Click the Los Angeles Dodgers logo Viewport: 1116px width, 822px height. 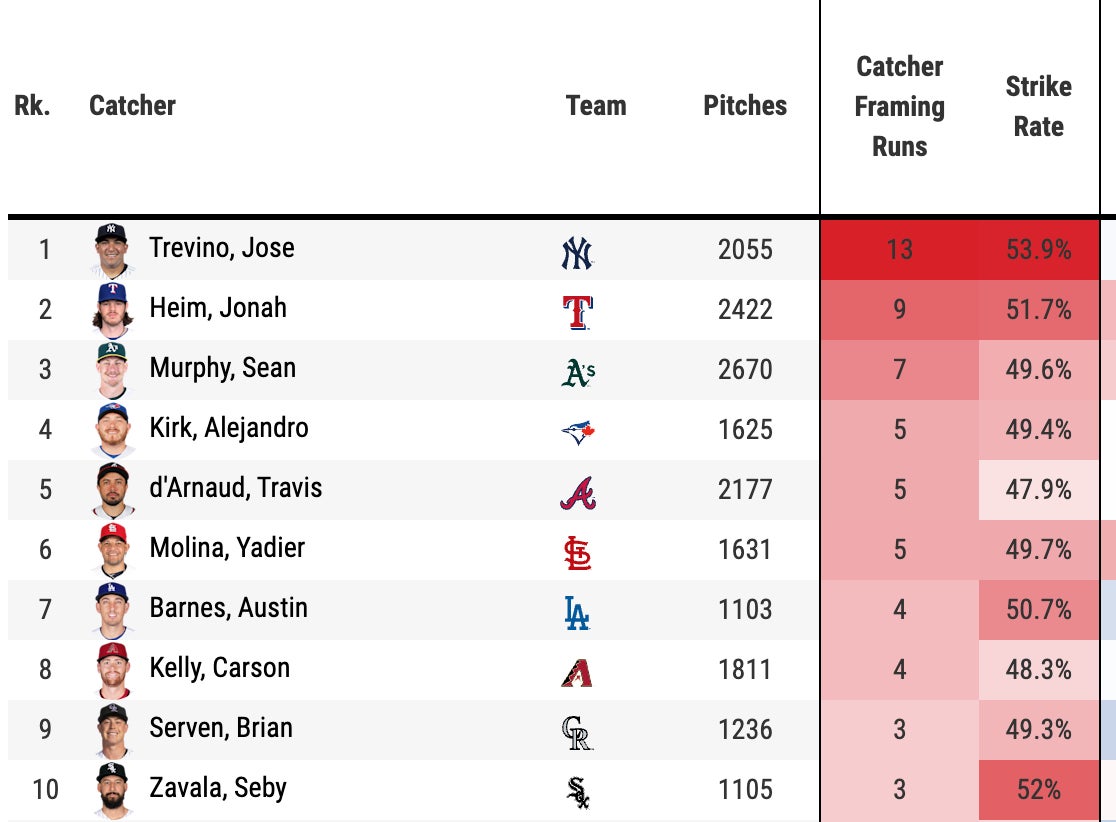577,611
